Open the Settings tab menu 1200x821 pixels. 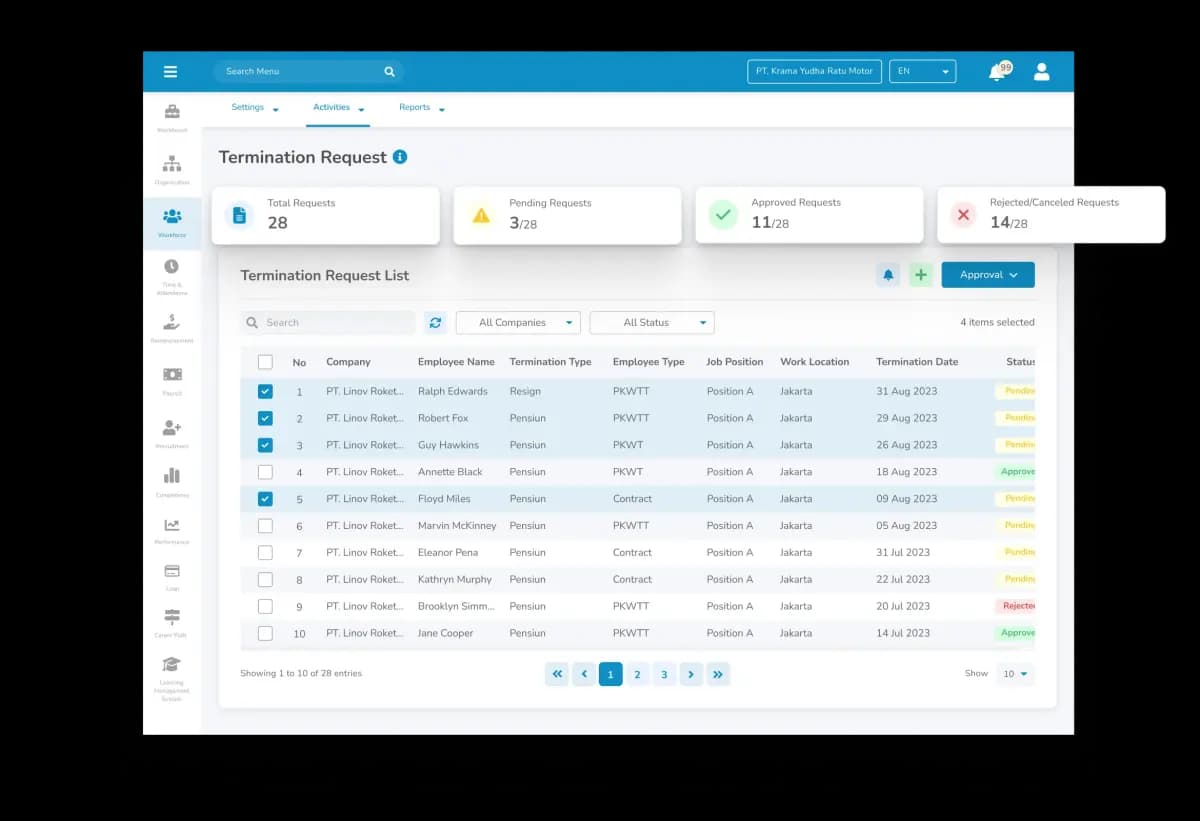(x=255, y=108)
